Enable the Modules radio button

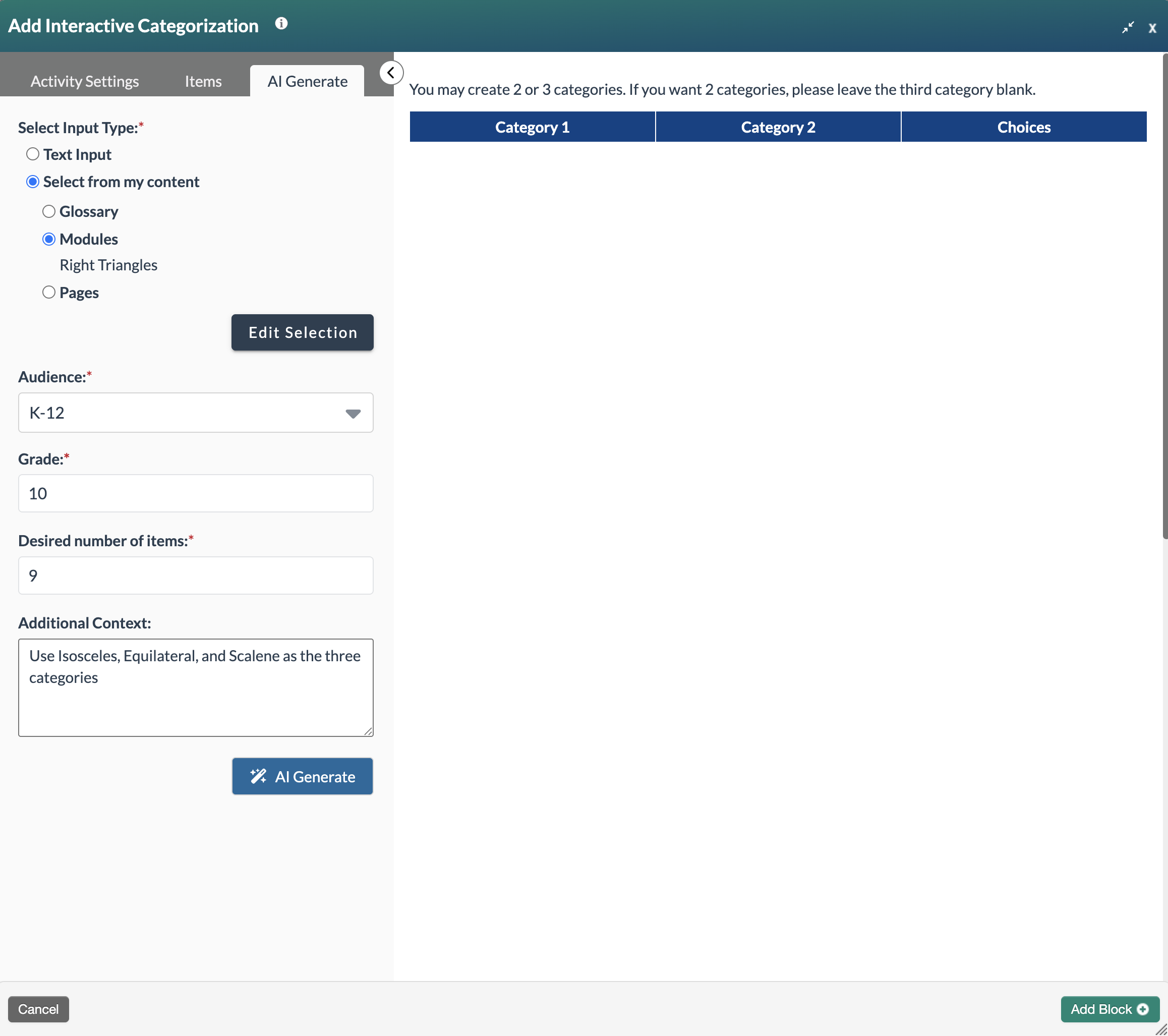click(49, 239)
